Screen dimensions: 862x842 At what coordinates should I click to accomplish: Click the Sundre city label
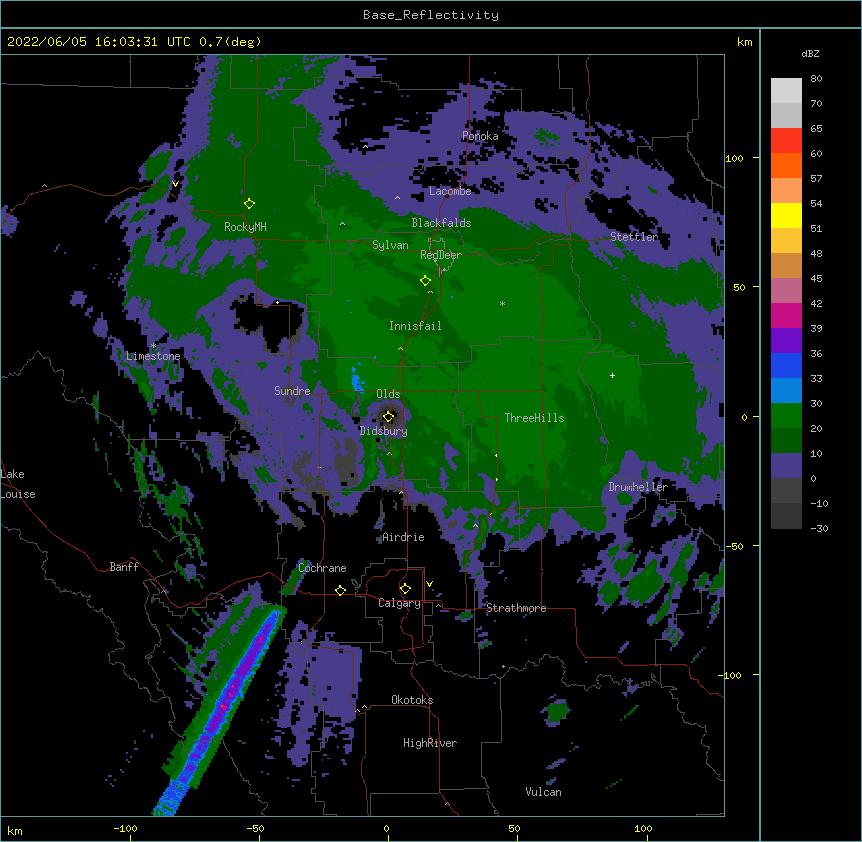click(x=292, y=391)
